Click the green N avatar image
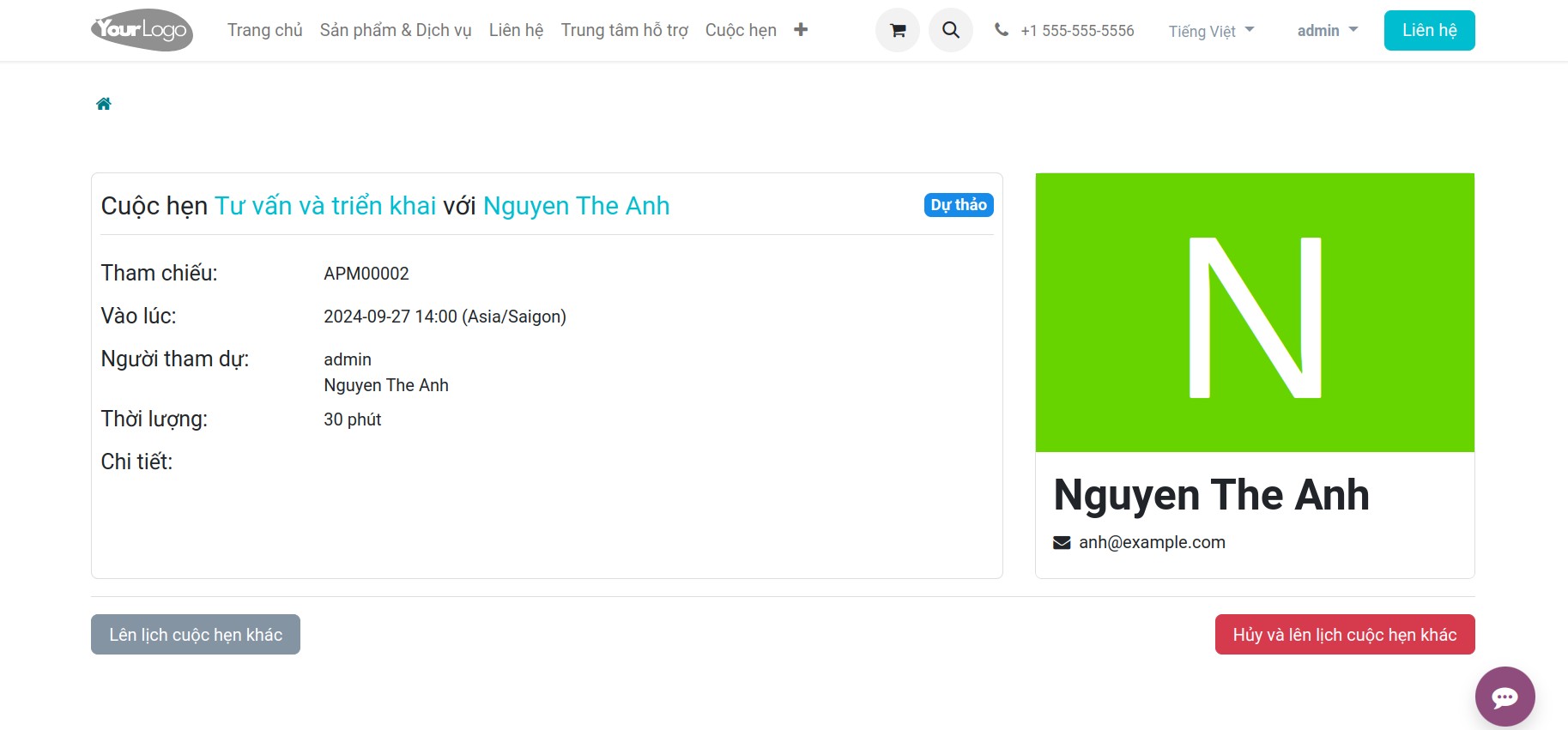Screen dimensions: 1568x730 point(1255,312)
